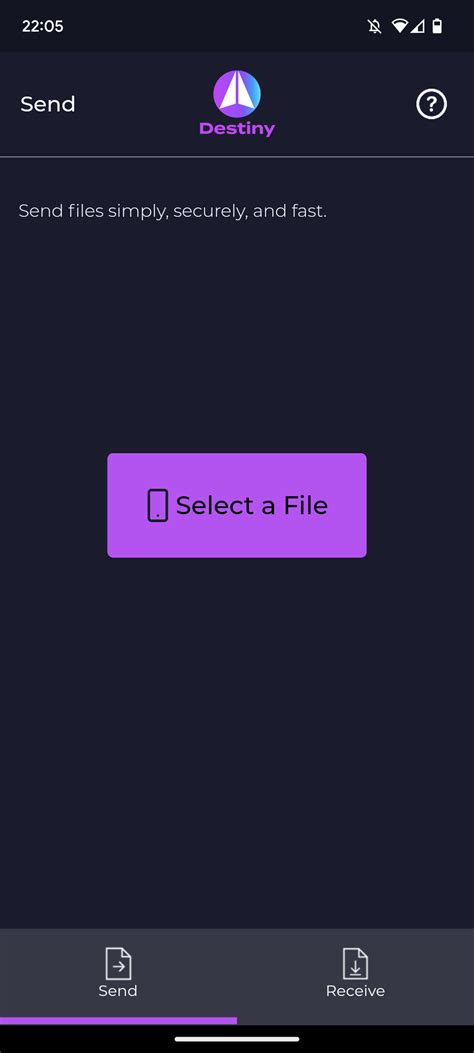Tap the Receive download document icon

pos(355,964)
